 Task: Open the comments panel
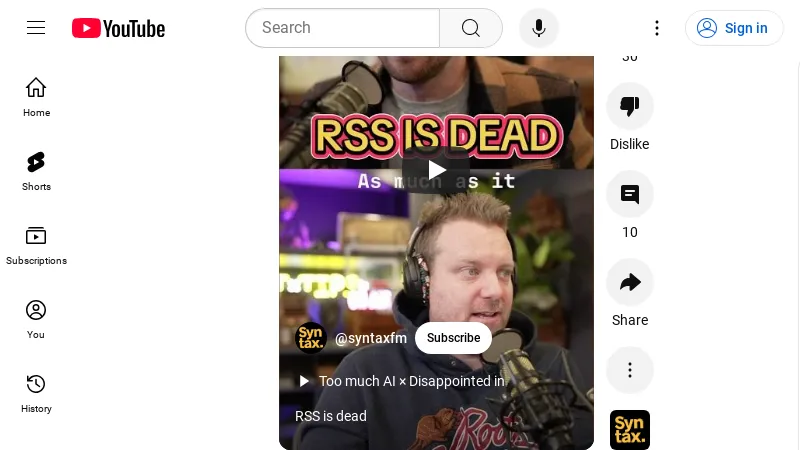pos(630,194)
